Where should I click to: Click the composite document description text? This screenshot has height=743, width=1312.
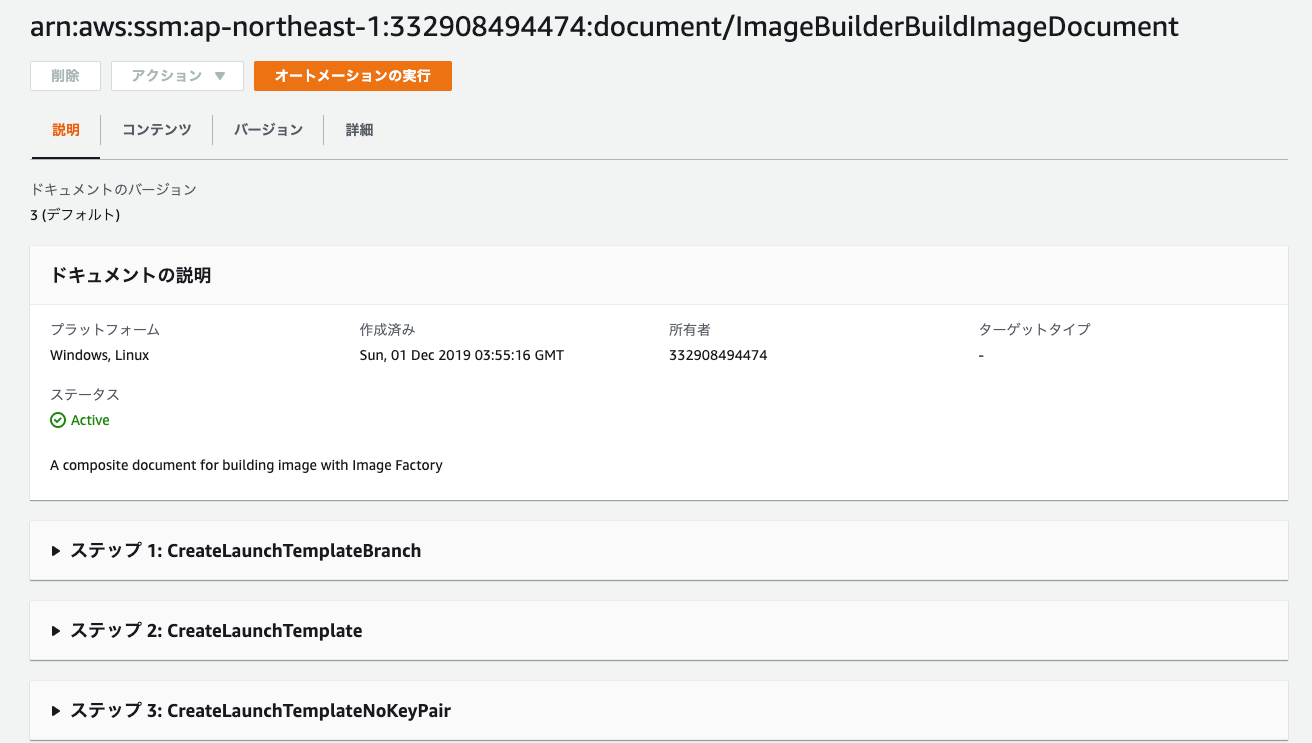[x=246, y=465]
